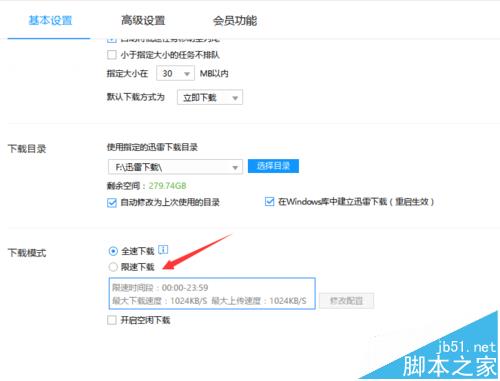
Task: Click the 修改配置 button
Action: [x=346, y=301]
